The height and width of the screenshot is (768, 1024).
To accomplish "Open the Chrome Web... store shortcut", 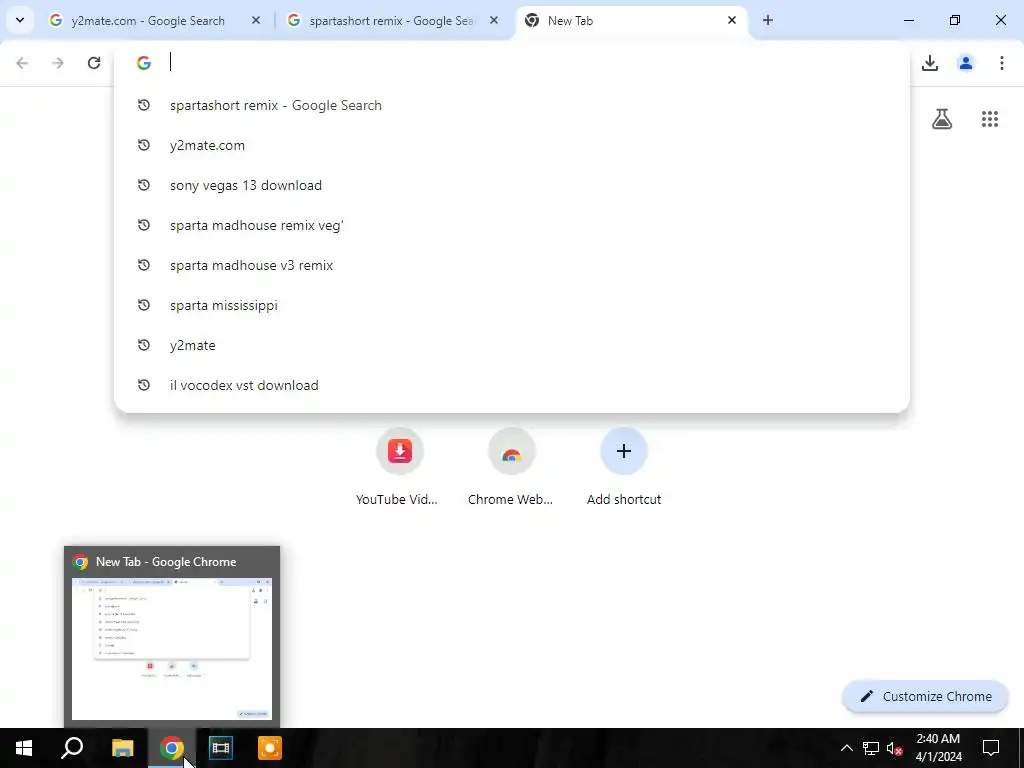I will [511, 467].
